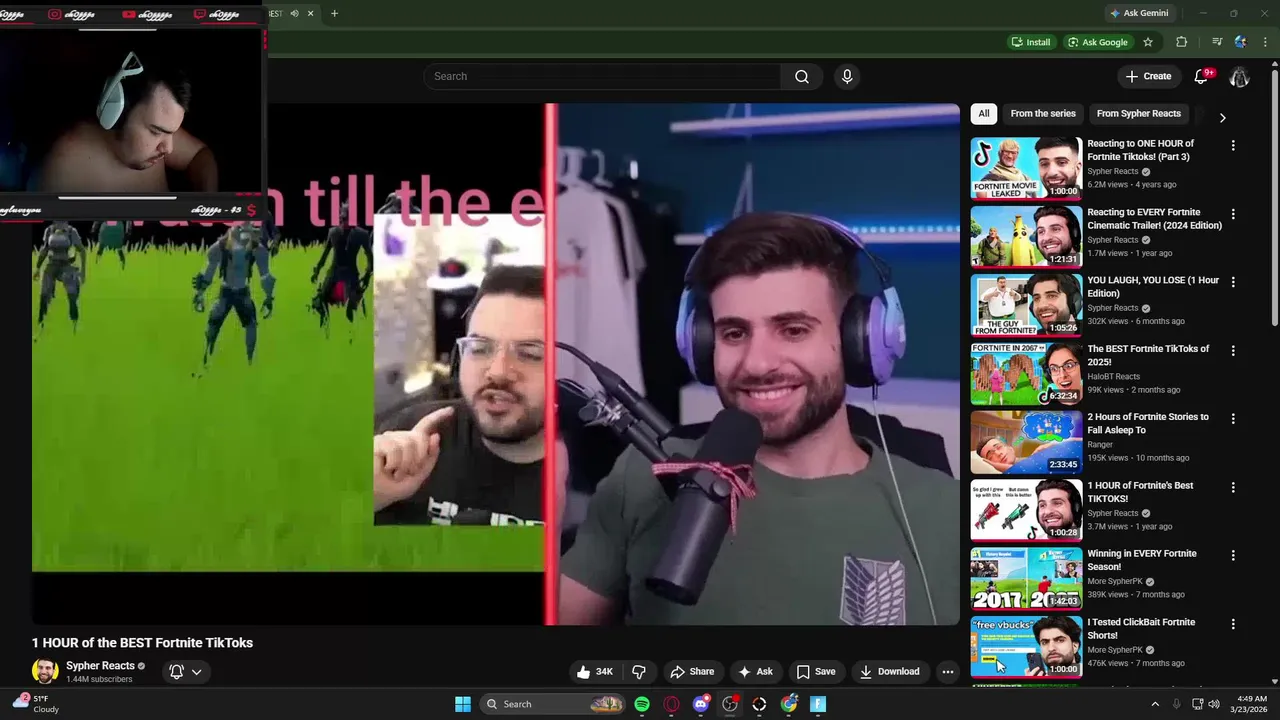This screenshot has height=720, width=1280.
Task: Open the Sypher Reacts channel name link
Action: pyautogui.click(x=100, y=666)
